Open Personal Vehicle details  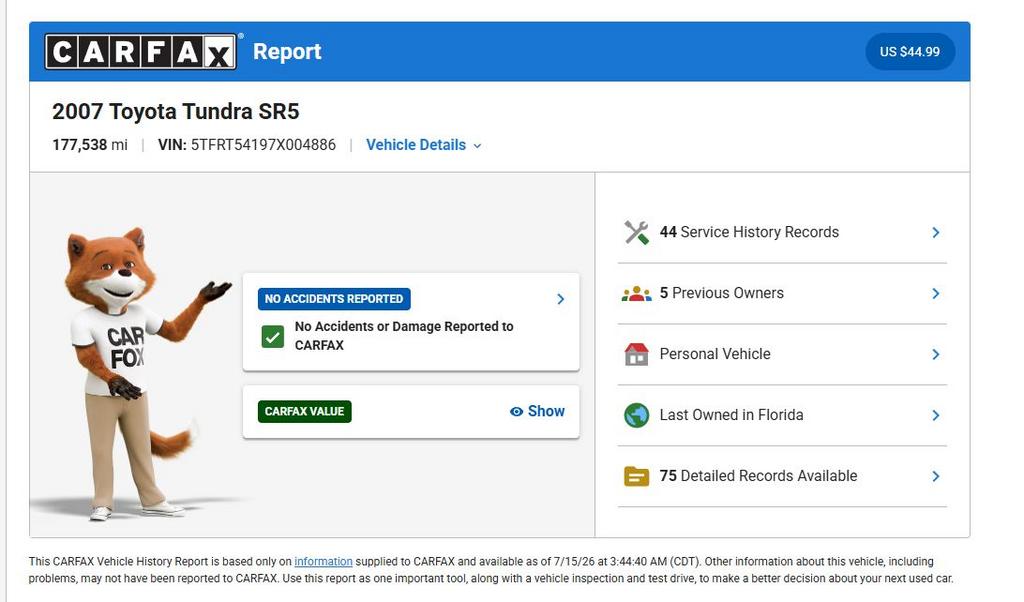coord(782,355)
